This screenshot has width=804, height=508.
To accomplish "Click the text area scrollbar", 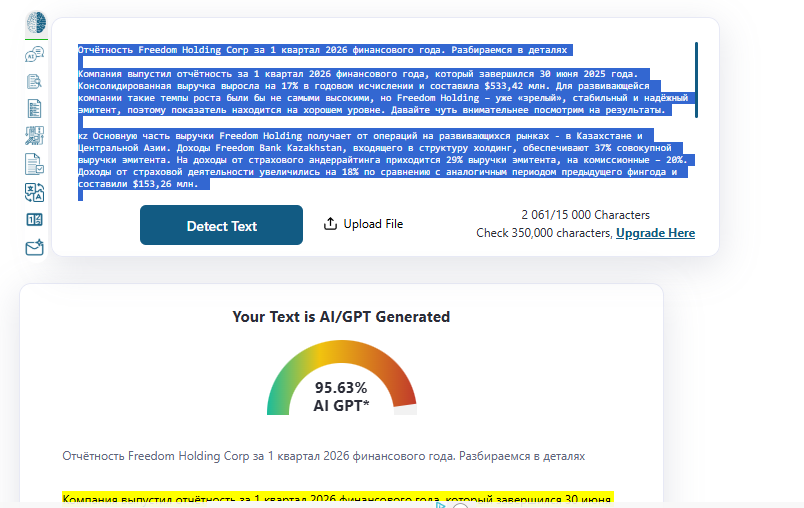I will coord(696,80).
